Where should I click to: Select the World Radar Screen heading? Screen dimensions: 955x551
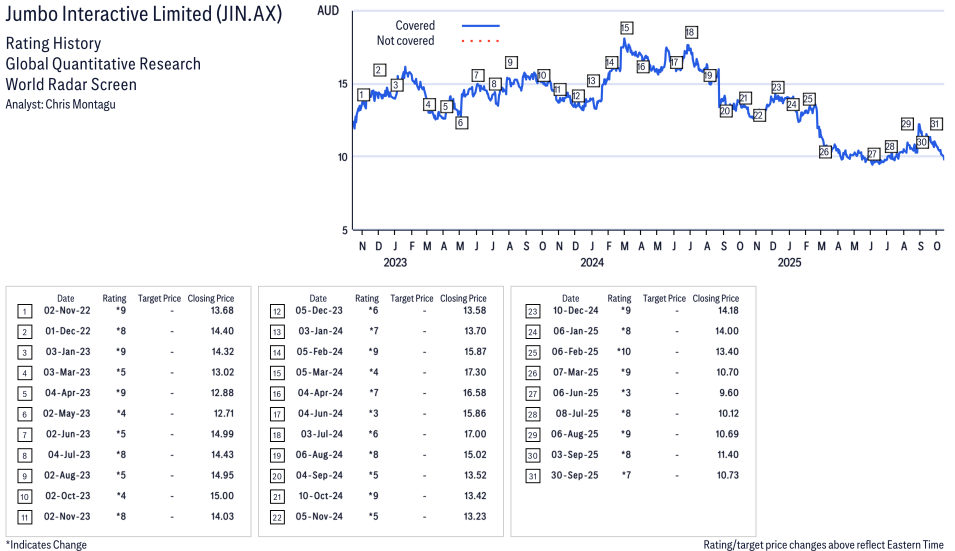[x=71, y=84]
